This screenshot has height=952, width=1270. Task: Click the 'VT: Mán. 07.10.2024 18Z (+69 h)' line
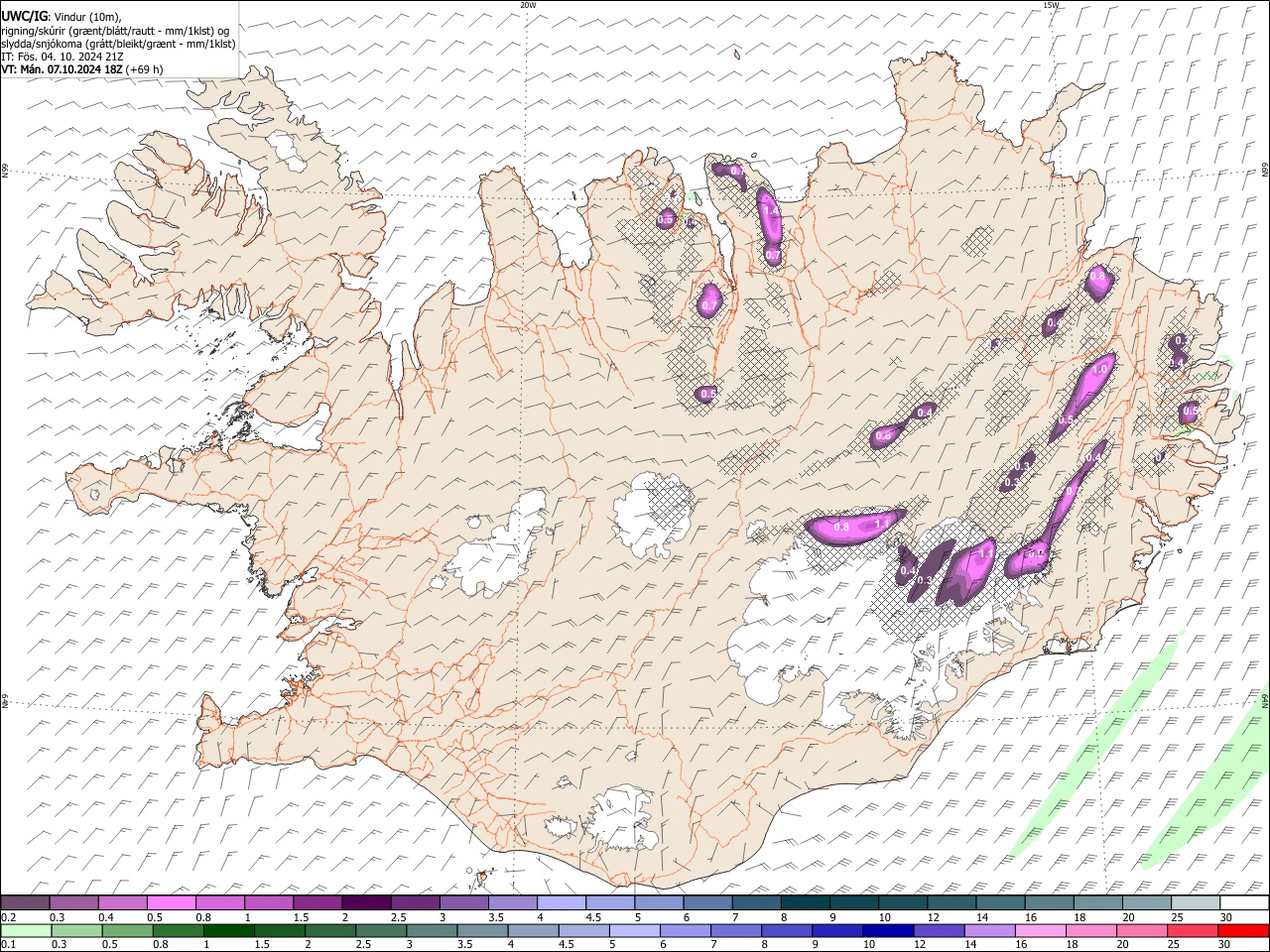[x=82, y=69]
